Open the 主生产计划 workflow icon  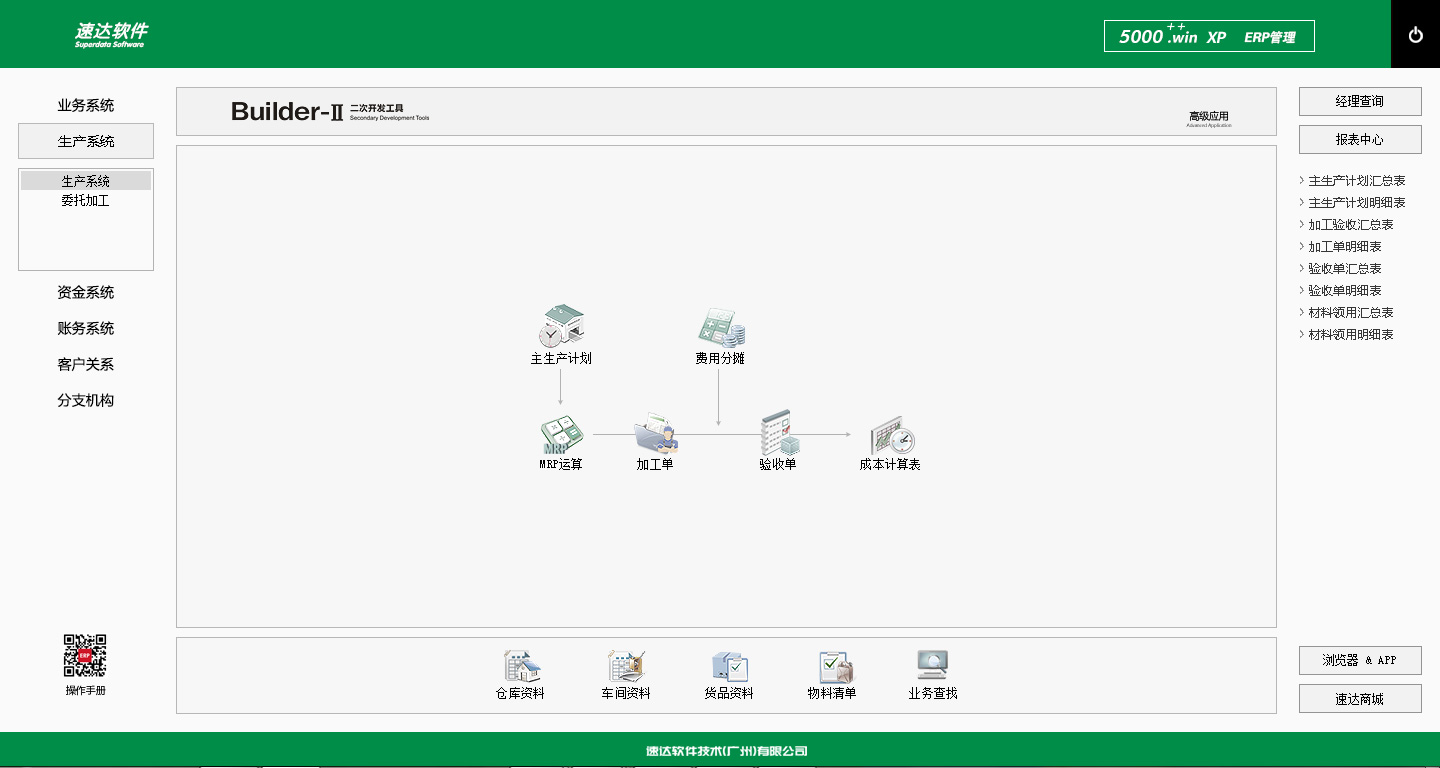pyautogui.click(x=561, y=327)
